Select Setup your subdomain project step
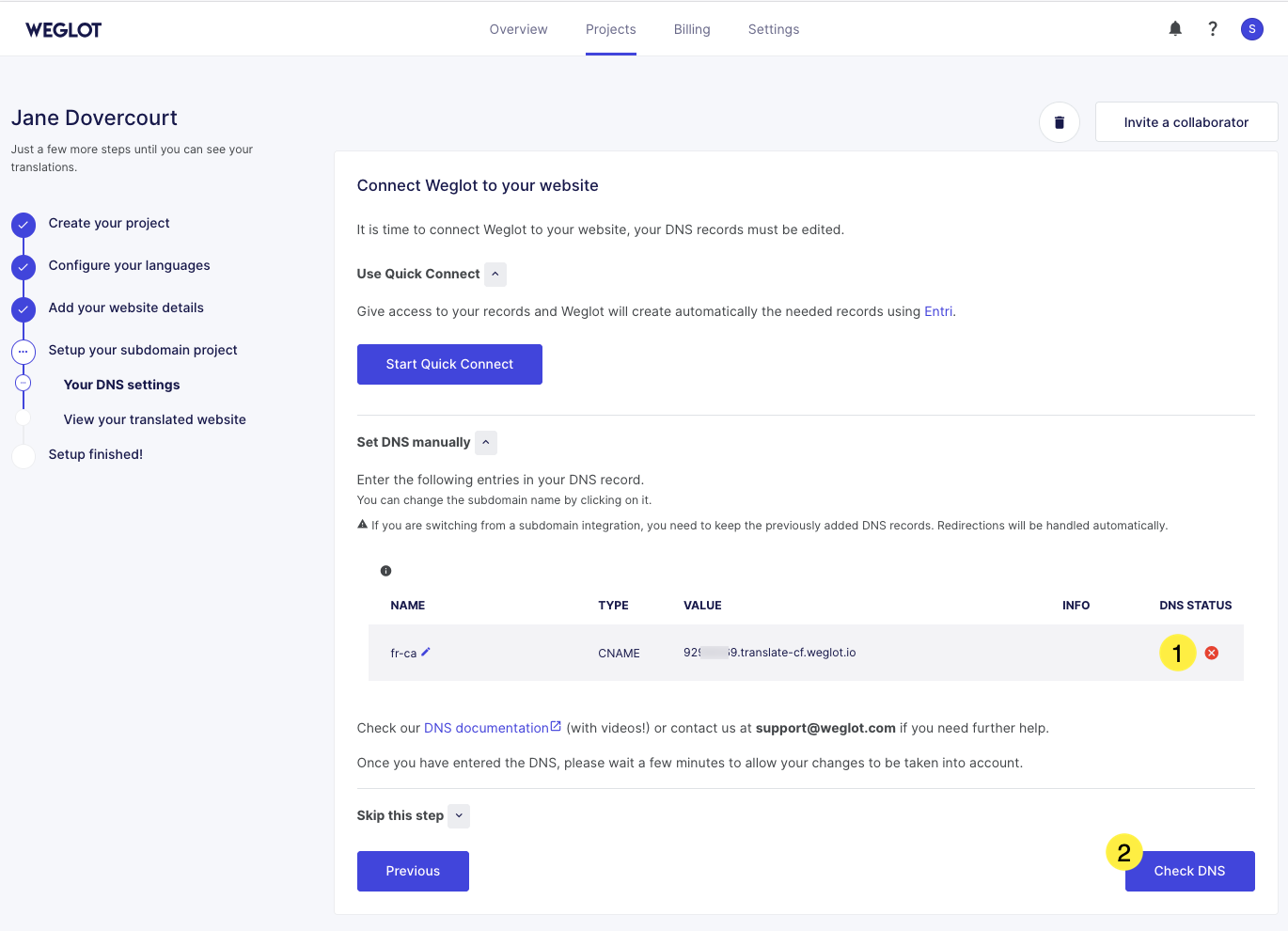The height and width of the screenshot is (931, 1288). (x=143, y=350)
